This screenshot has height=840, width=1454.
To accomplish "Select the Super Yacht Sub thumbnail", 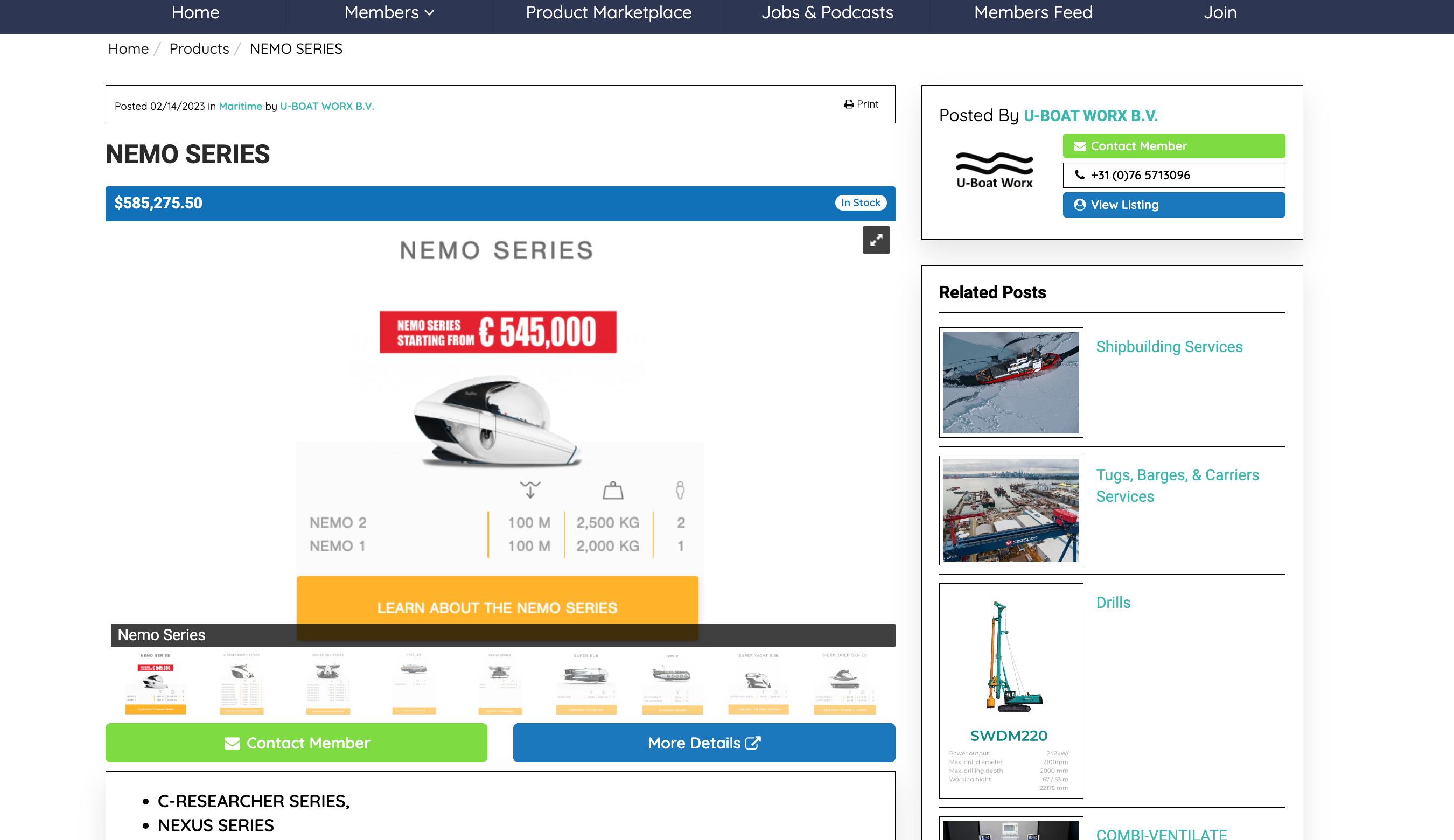I will pyautogui.click(x=758, y=683).
